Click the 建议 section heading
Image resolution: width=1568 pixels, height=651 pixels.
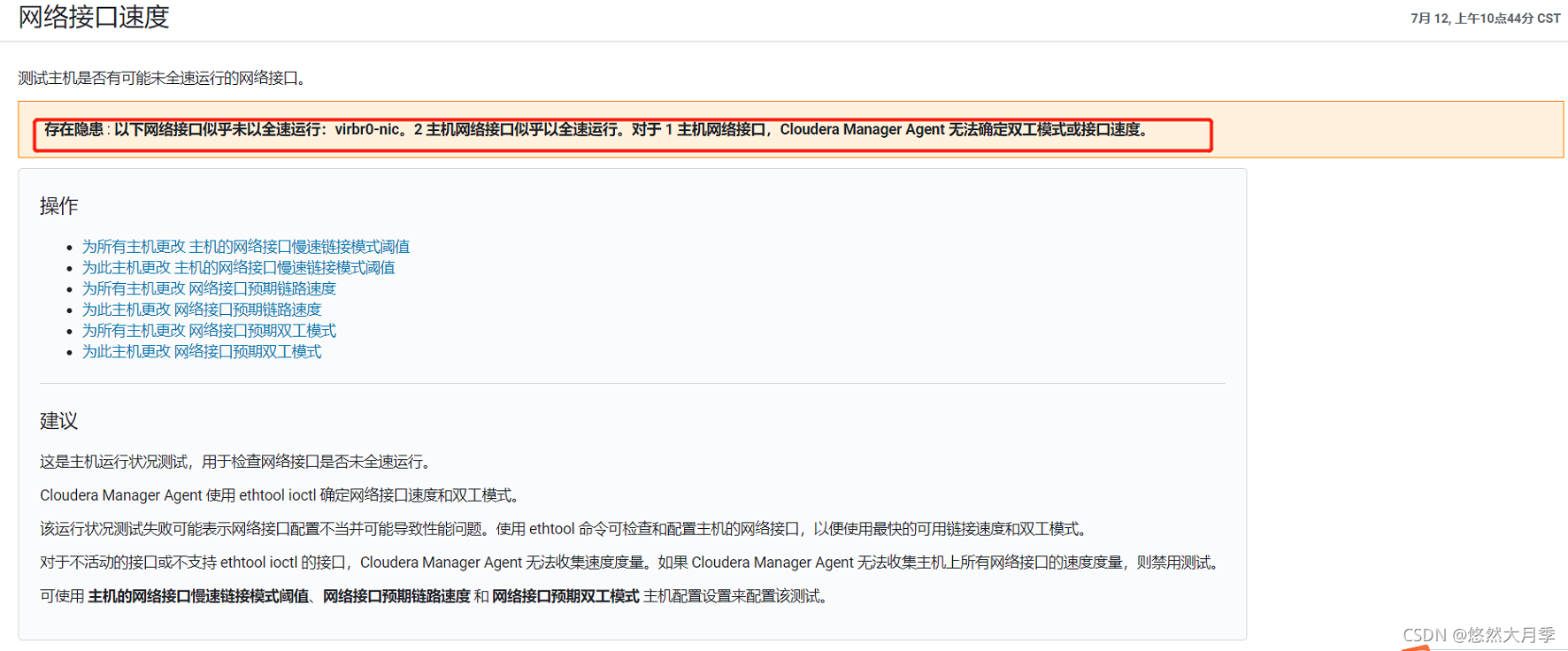click(x=59, y=421)
